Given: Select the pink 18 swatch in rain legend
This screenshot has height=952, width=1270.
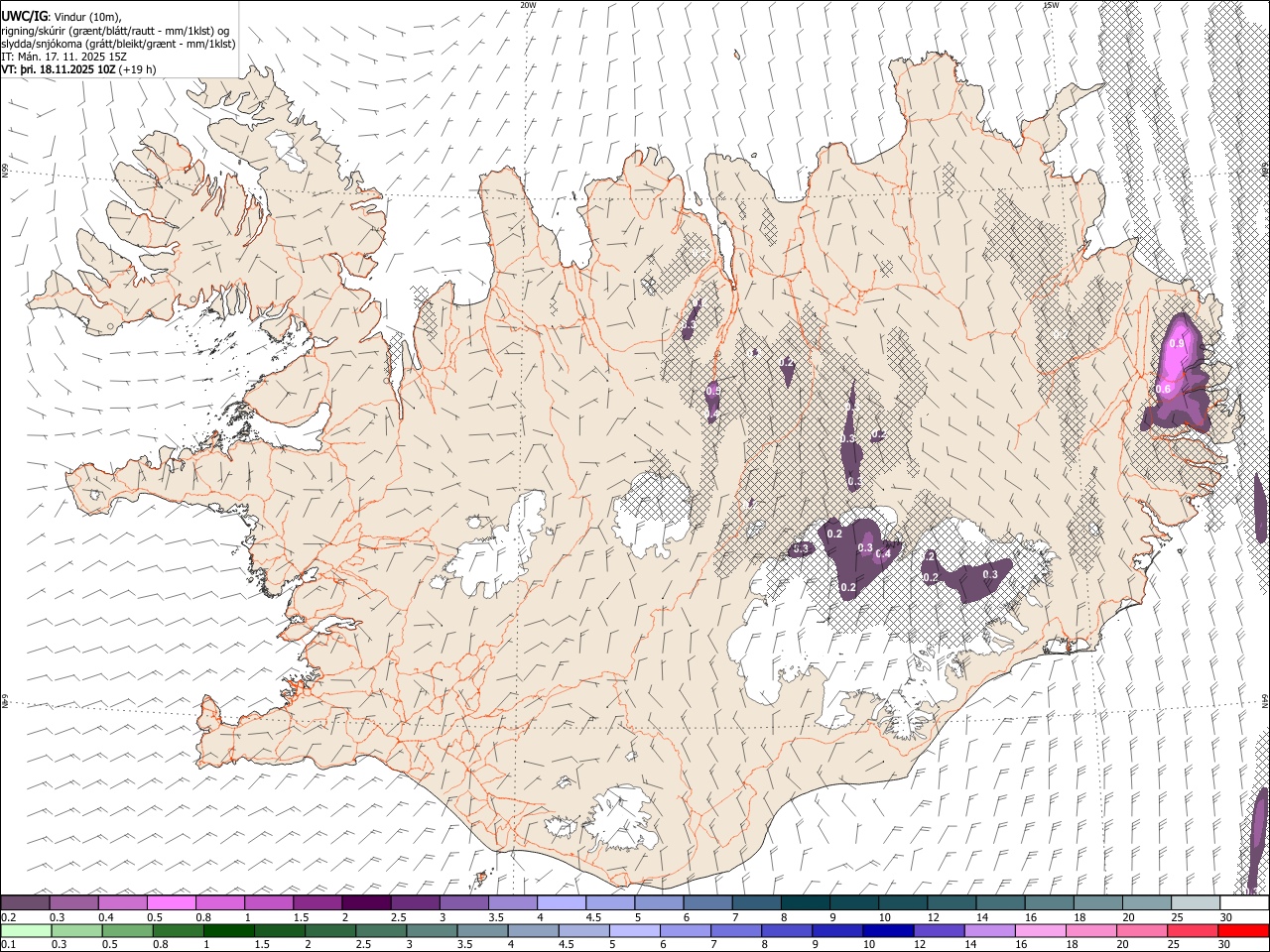Looking at the screenshot, I should (x=1092, y=930).
